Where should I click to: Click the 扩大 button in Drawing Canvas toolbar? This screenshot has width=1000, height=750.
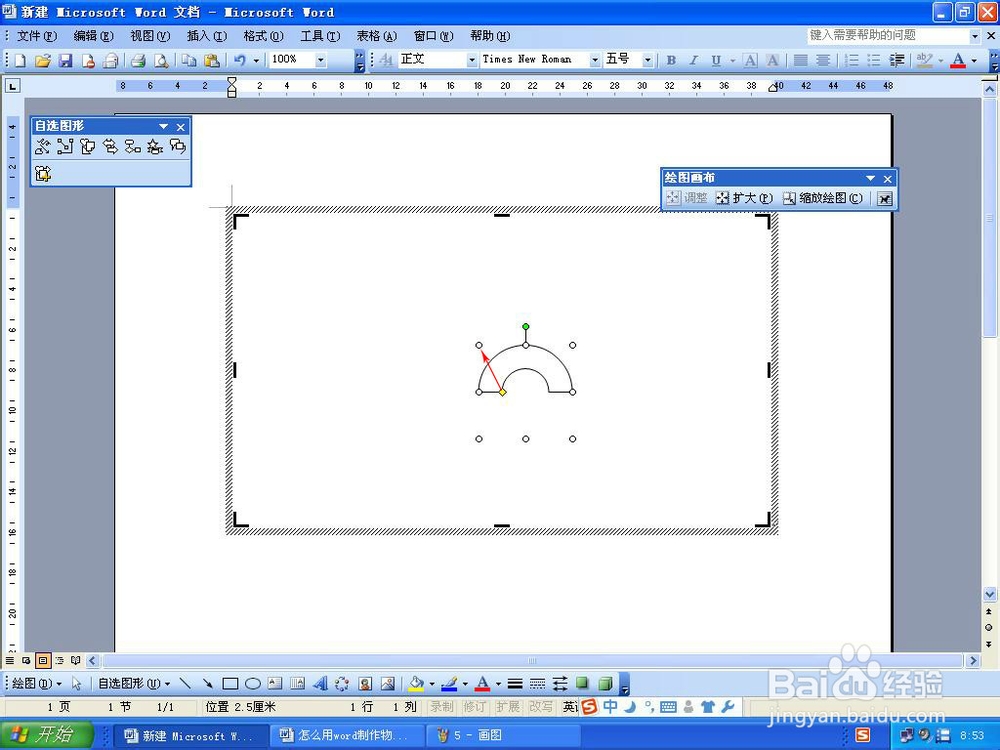[744, 198]
